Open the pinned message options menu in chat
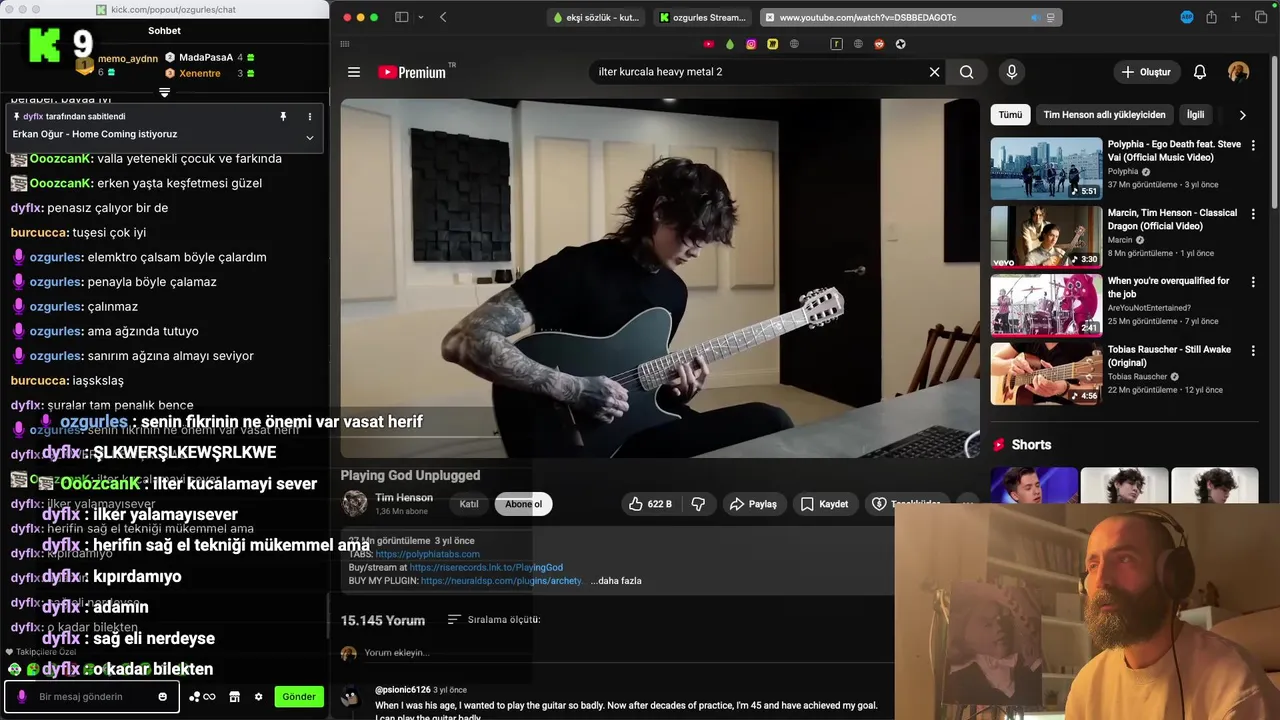Screen dimensions: 1280x720 coord(309,117)
